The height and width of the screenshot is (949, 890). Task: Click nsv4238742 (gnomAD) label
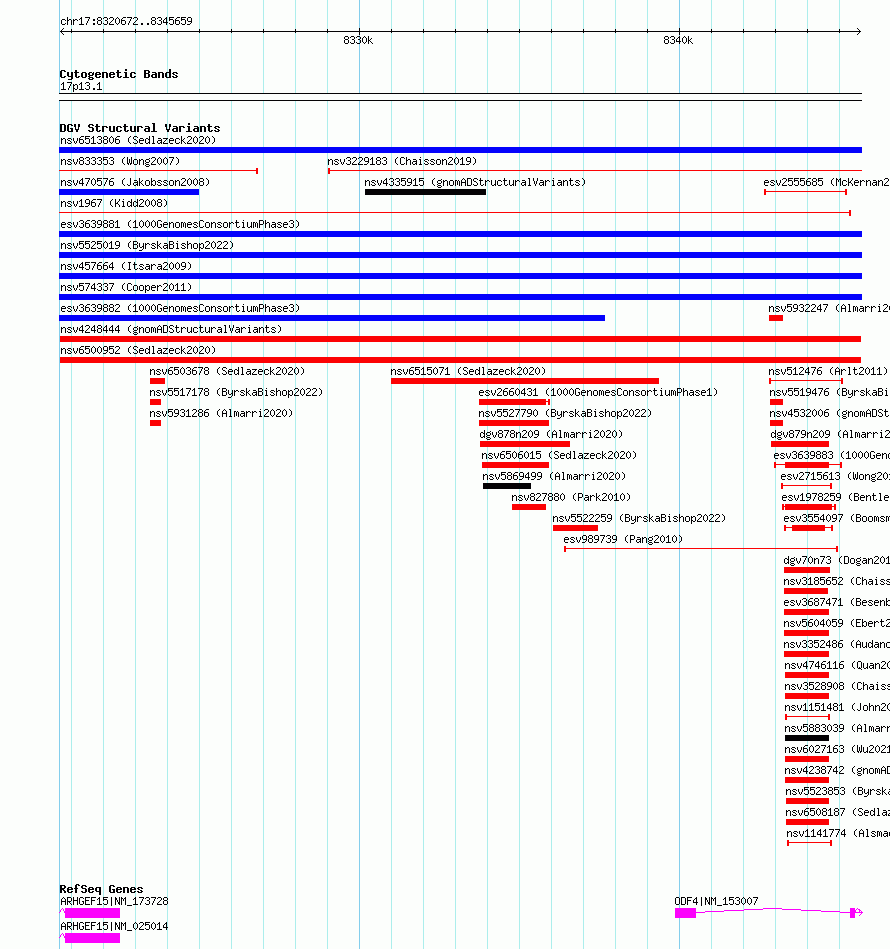(x=837, y=770)
